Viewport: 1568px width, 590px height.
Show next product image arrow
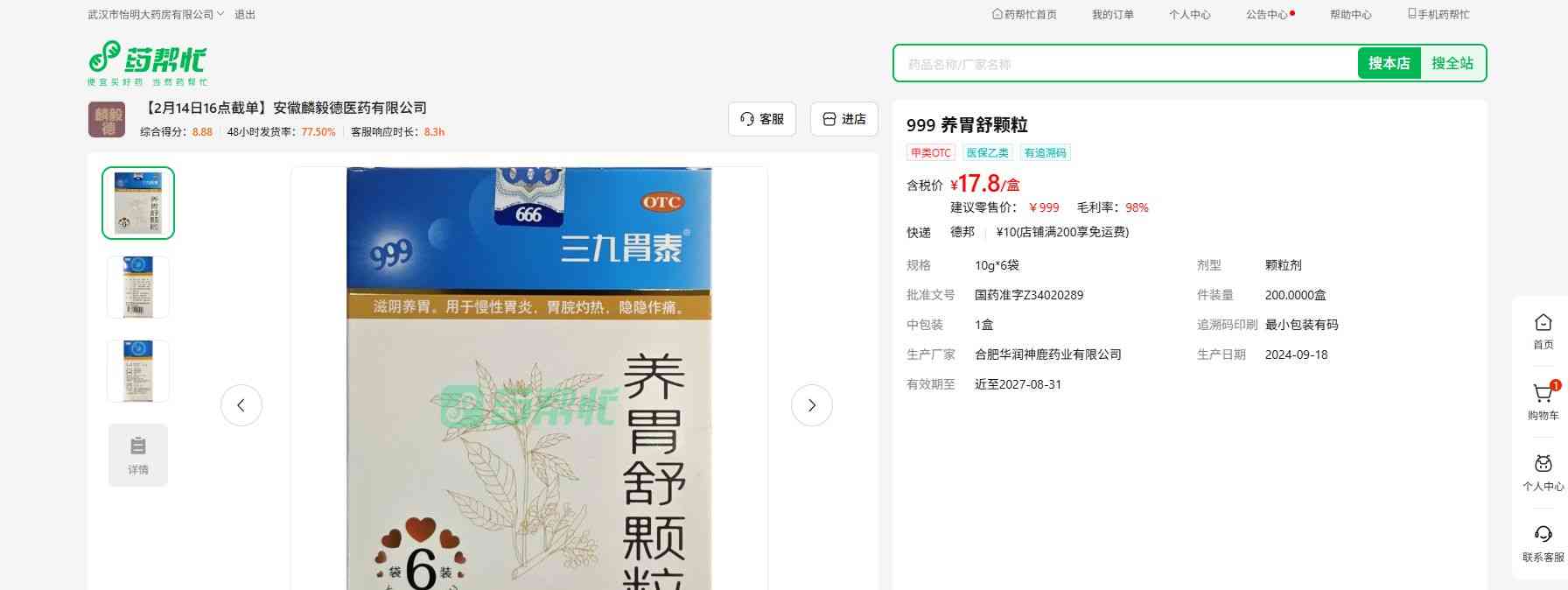(x=812, y=405)
